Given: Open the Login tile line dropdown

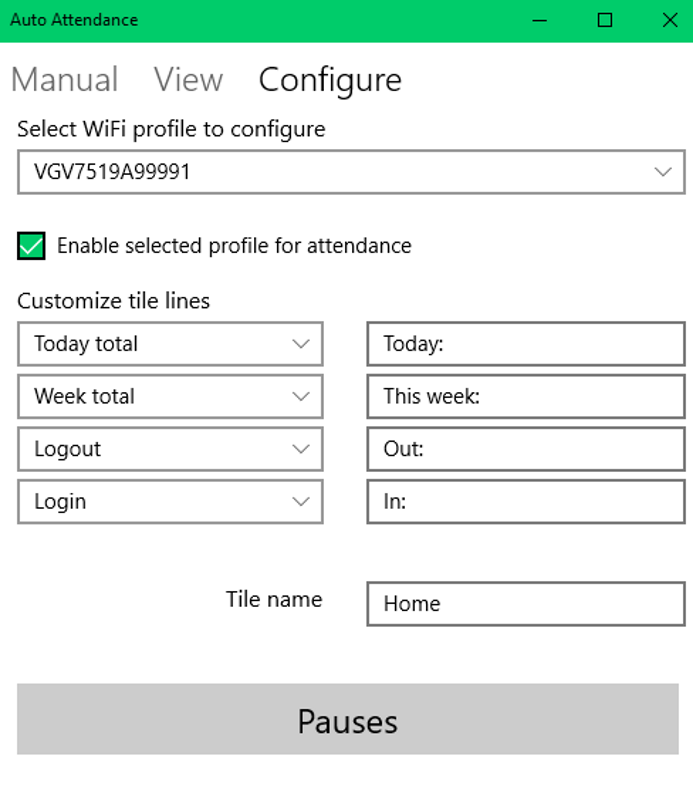Looking at the screenshot, I should (170, 502).
